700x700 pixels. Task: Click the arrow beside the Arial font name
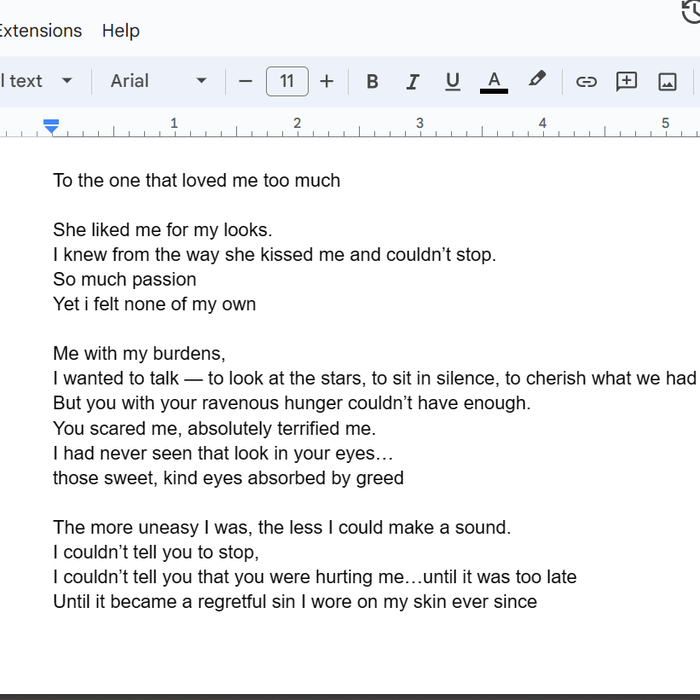point(201,82)
